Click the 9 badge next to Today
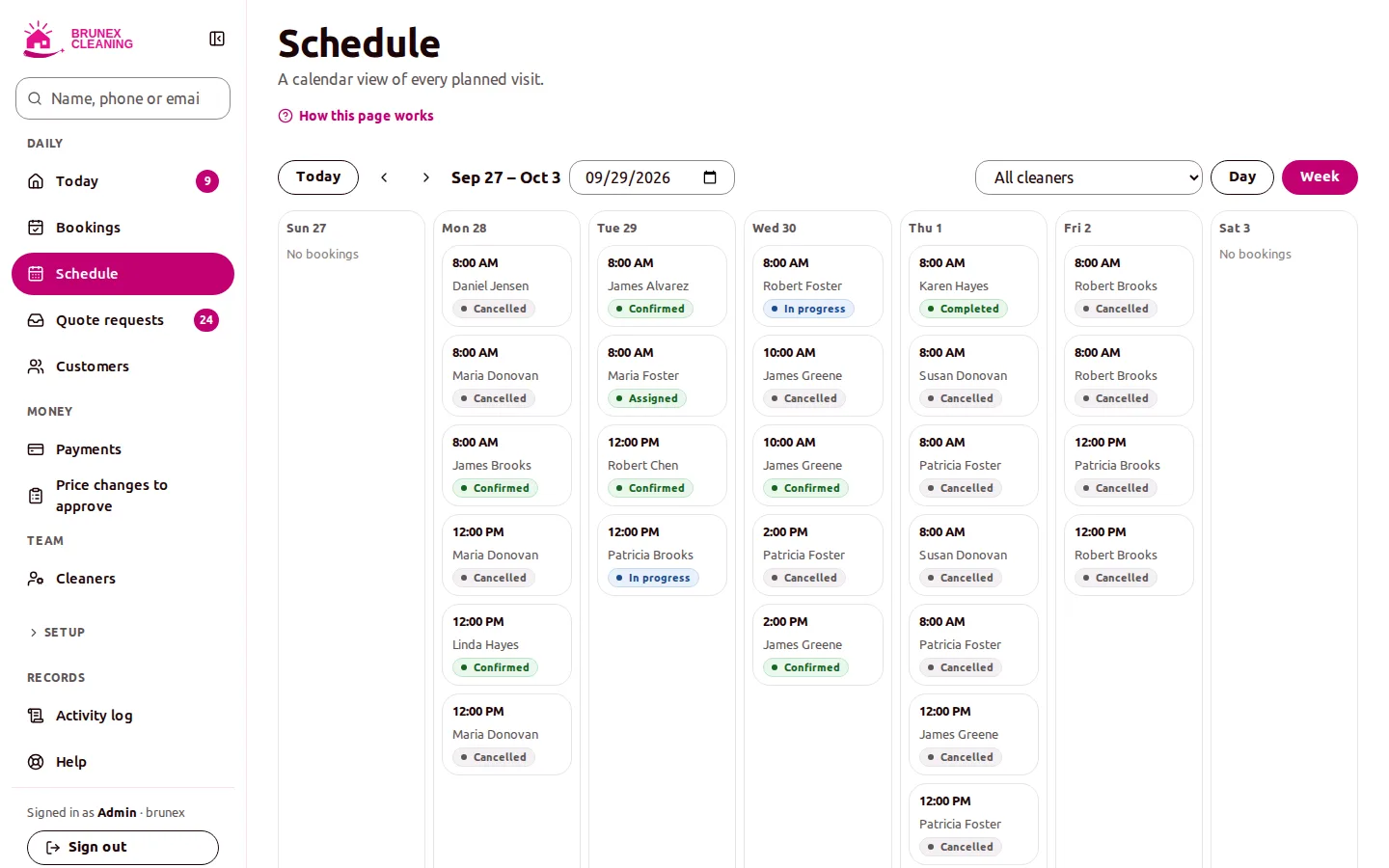This screenshot has height=868, width=1389. click(207, 181)
